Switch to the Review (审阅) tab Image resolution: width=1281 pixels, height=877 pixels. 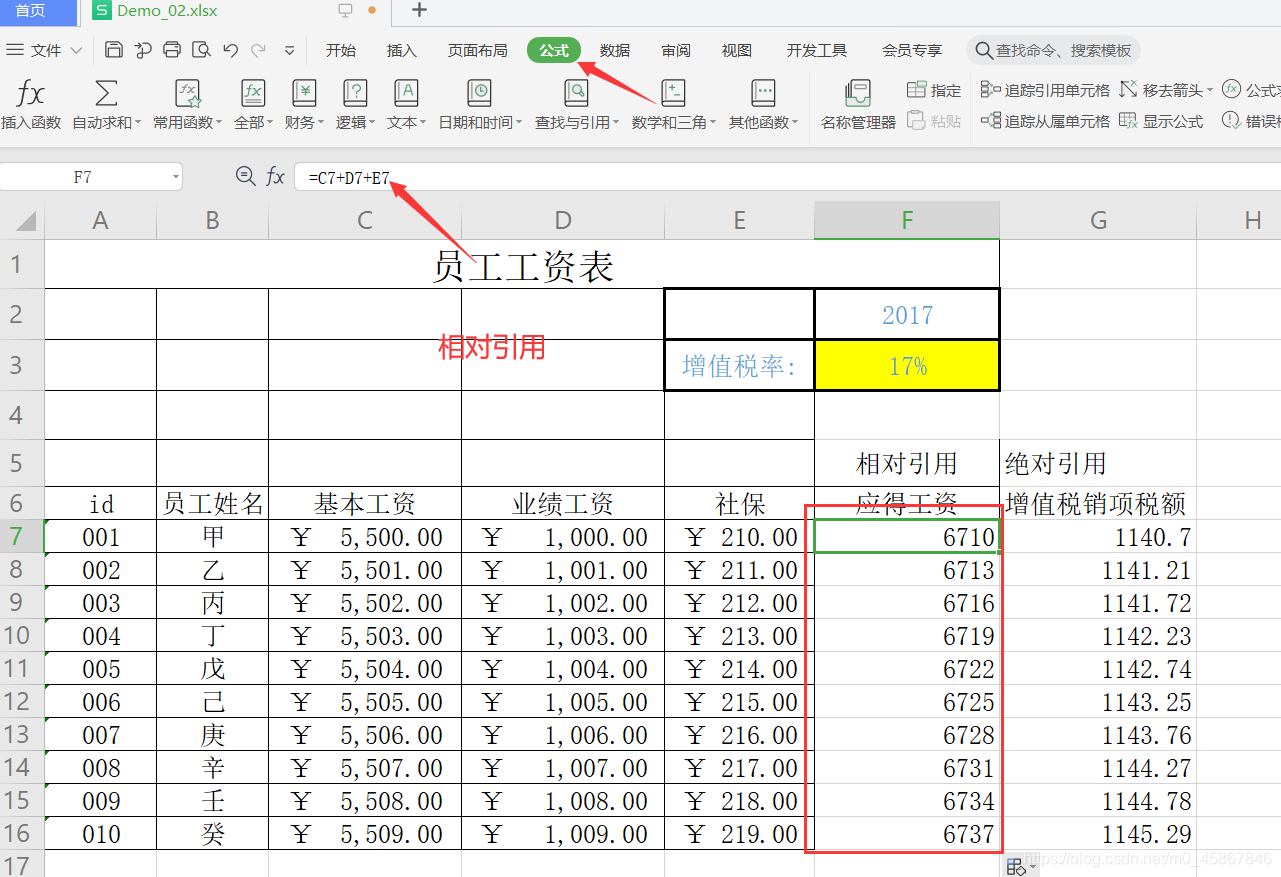(x=676, y=50)
